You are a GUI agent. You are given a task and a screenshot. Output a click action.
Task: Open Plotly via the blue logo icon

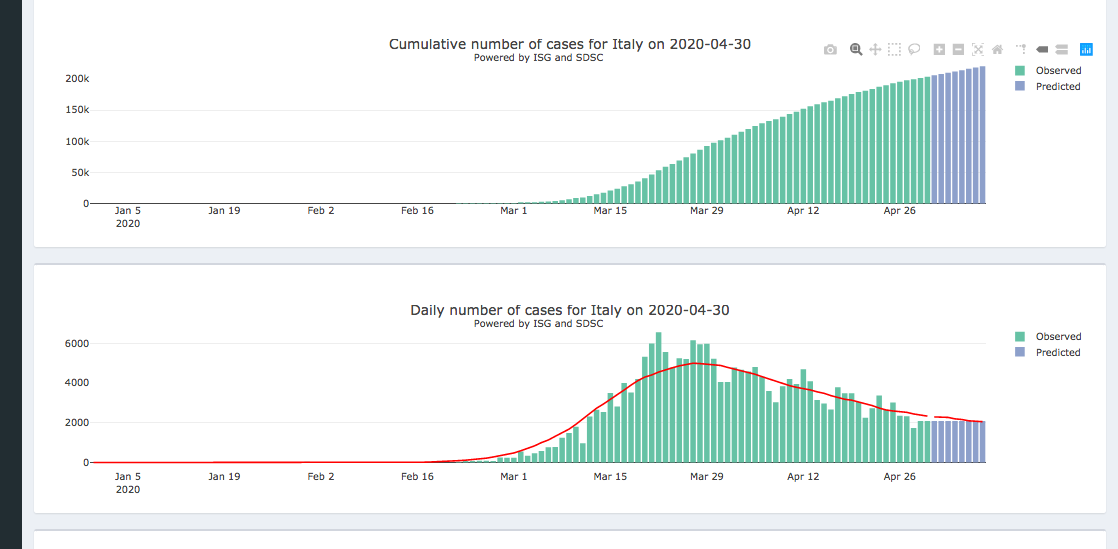click(1086, 49)
